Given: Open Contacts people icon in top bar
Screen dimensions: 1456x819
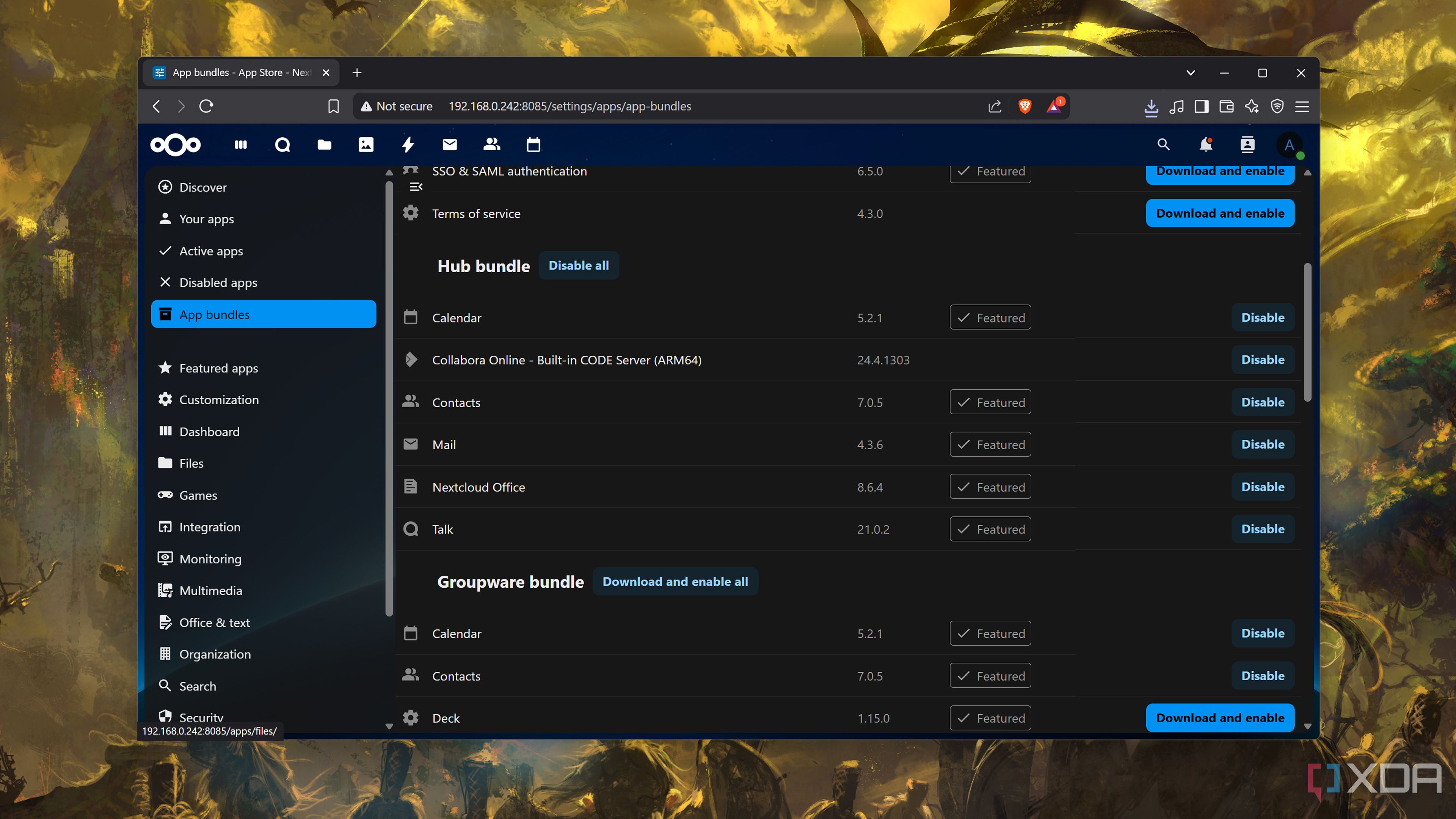Looking at the screenshot, I should click(492, 145).
